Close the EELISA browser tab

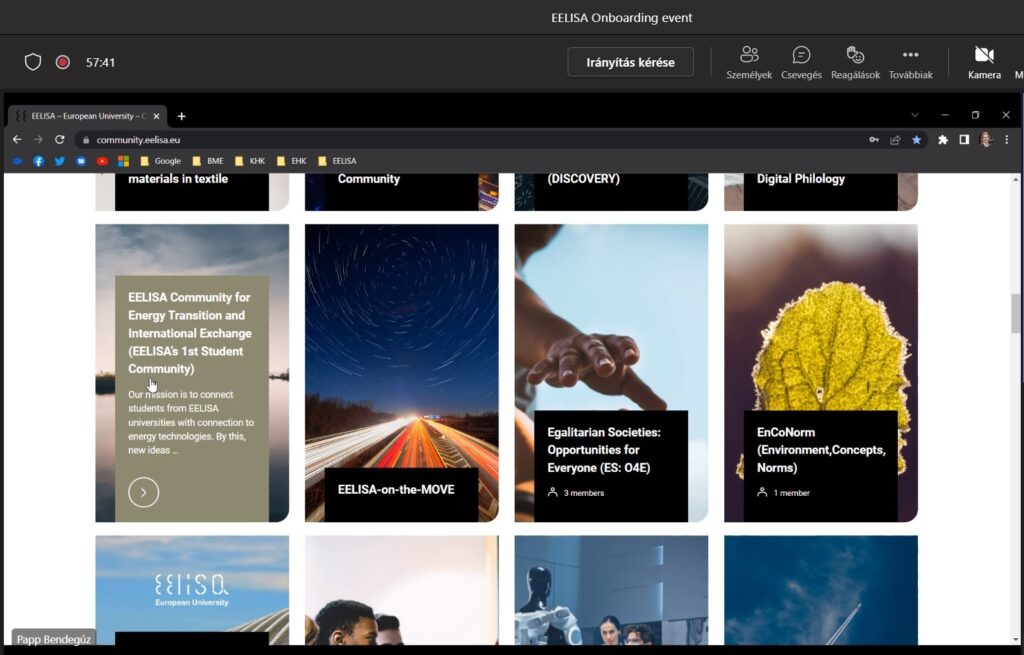[x=156, y=116]
